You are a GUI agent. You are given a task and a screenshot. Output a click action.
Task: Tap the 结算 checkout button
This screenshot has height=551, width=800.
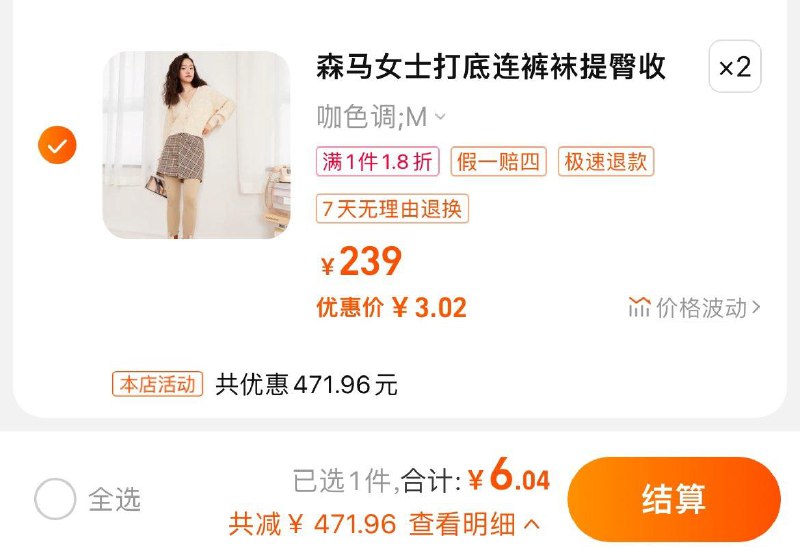(x=674, y=499)
